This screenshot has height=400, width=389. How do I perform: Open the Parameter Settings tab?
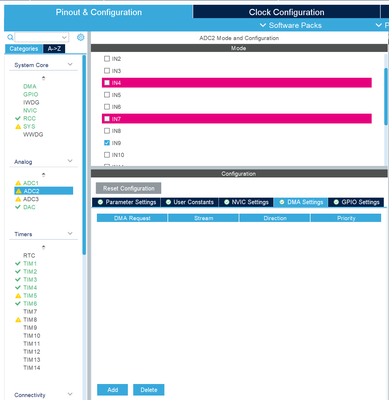click(x=126, y=202)
